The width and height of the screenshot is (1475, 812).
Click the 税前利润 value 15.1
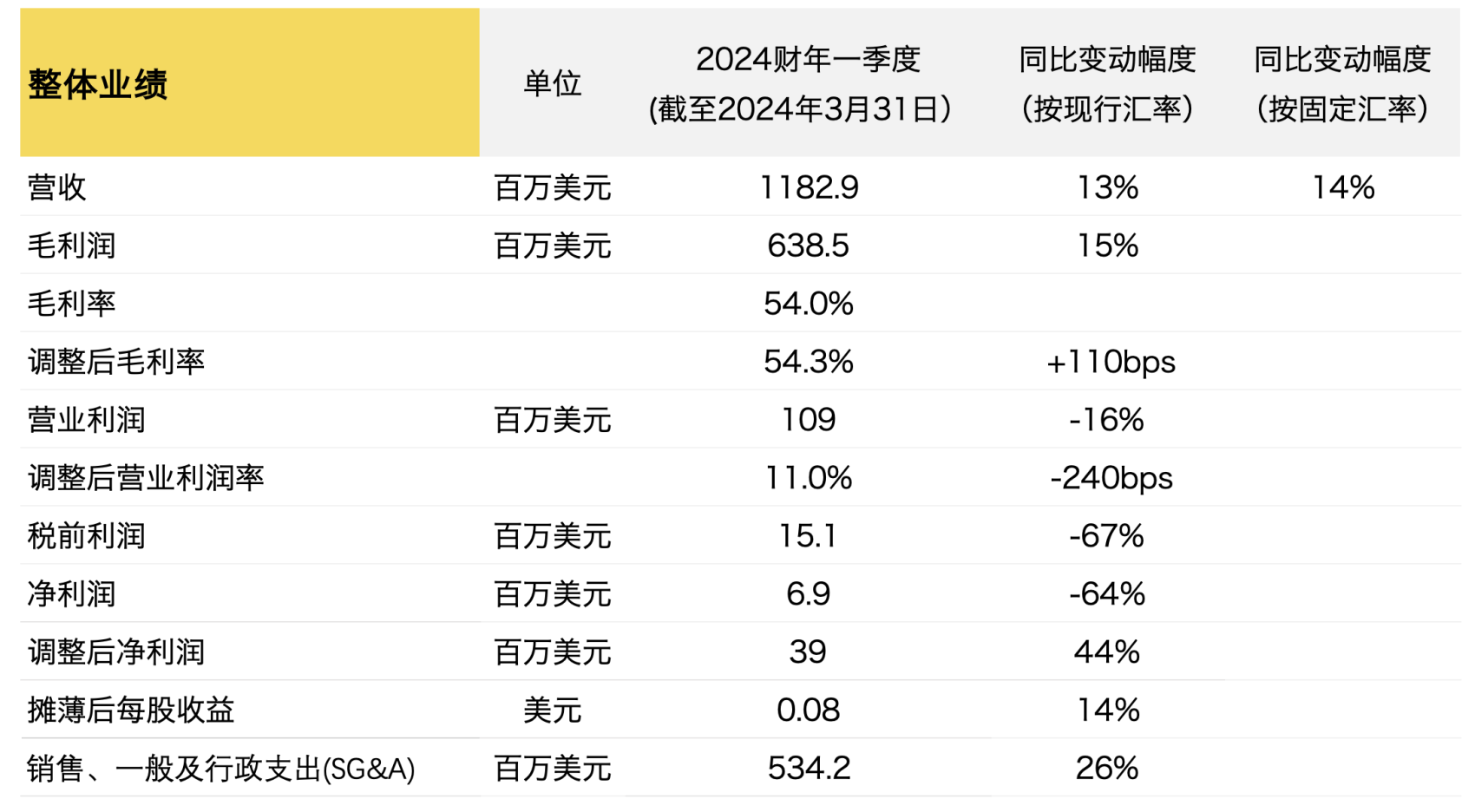click(809, 536)
